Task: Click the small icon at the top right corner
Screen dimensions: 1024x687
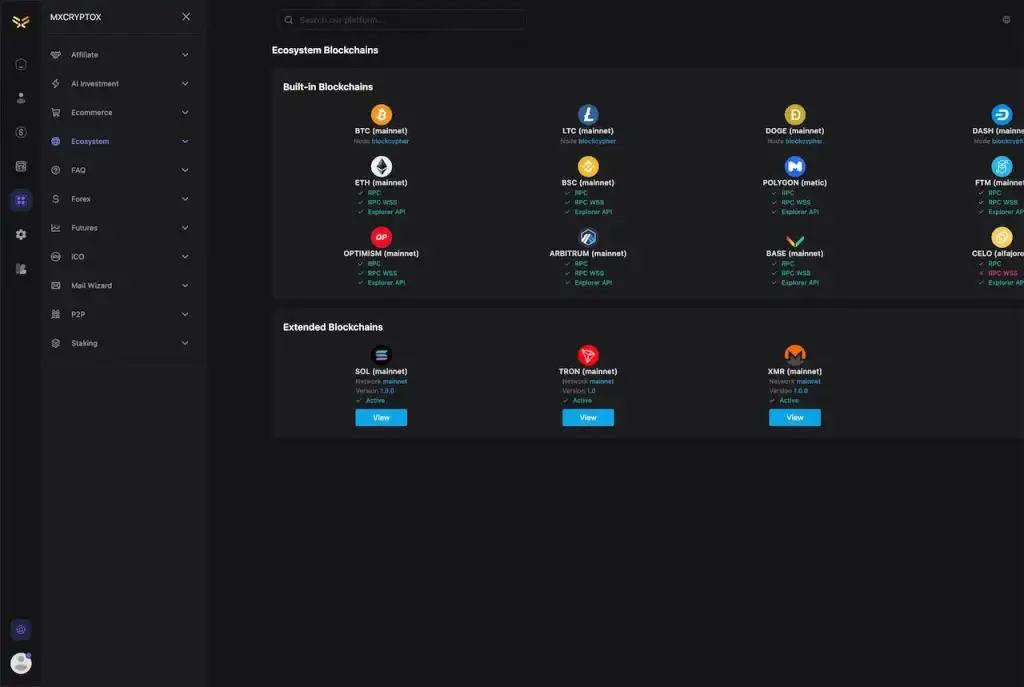Action: click(1006, 20)
